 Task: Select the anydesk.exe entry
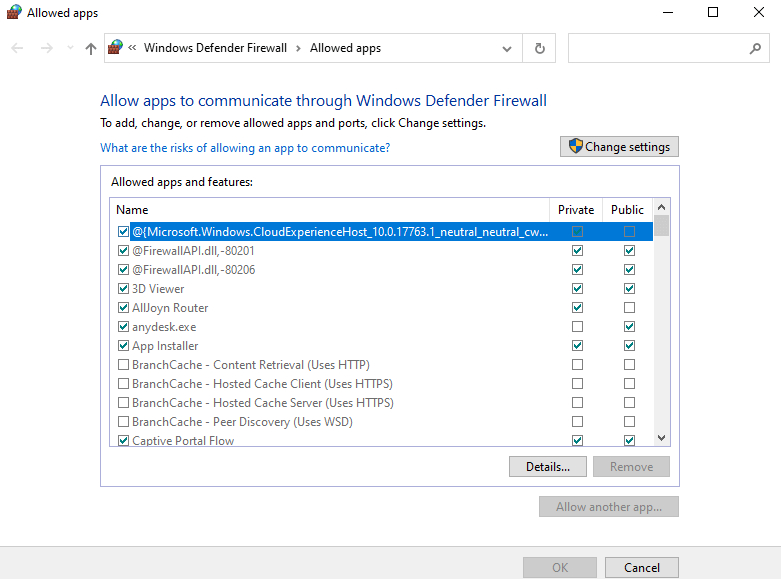click(x=164, y=326)
